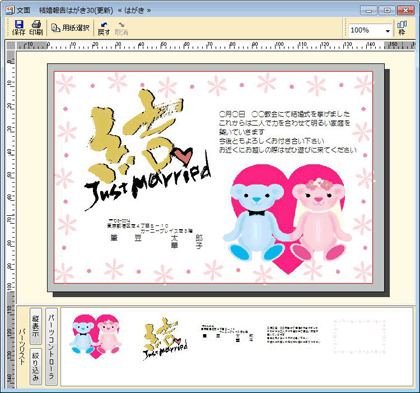Click the 印刷 print icon

(36, 28)
